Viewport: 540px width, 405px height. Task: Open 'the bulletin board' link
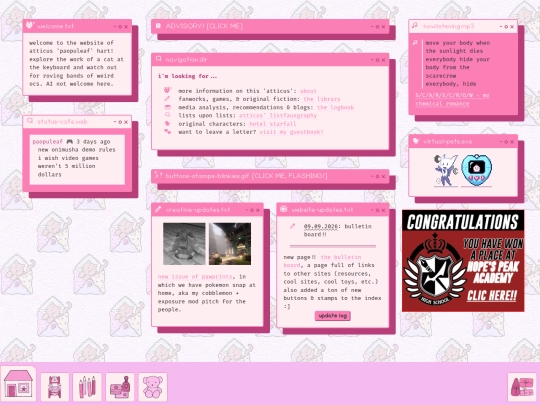click(x=322, y=261)
